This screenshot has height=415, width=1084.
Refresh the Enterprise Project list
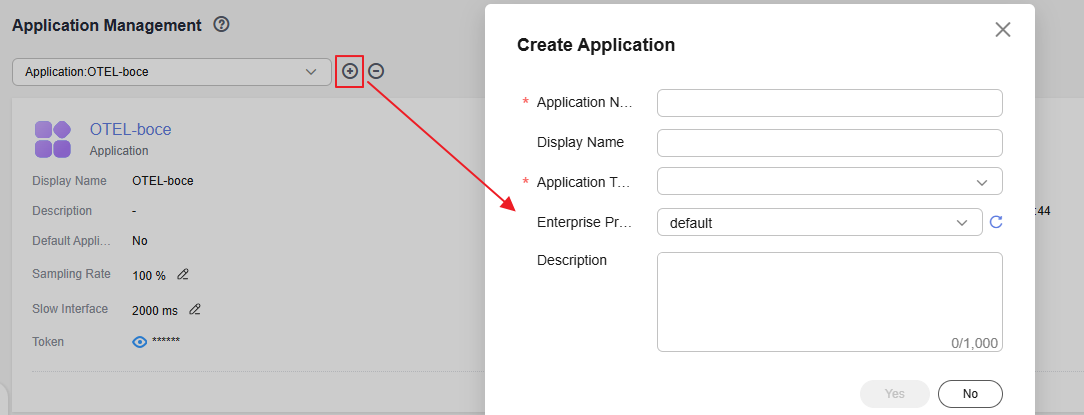click(996, 222)
